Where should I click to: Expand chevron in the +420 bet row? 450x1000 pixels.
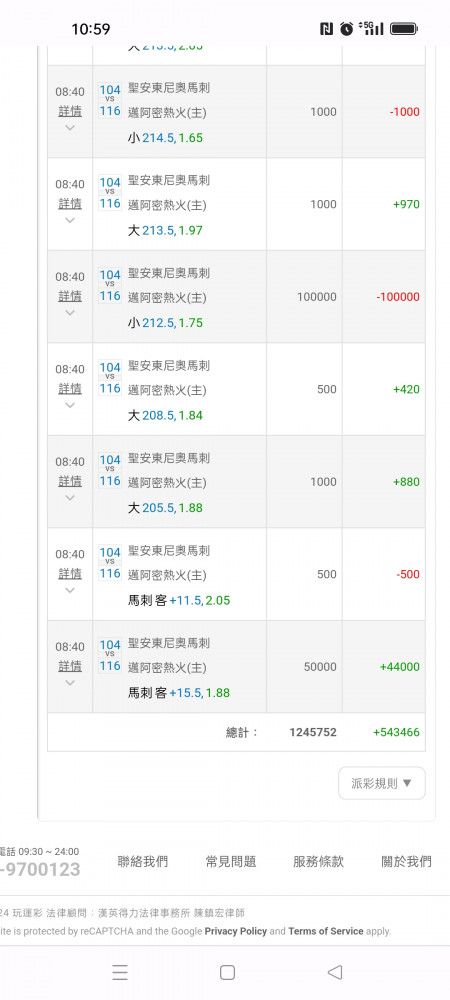tap(70, 405)
